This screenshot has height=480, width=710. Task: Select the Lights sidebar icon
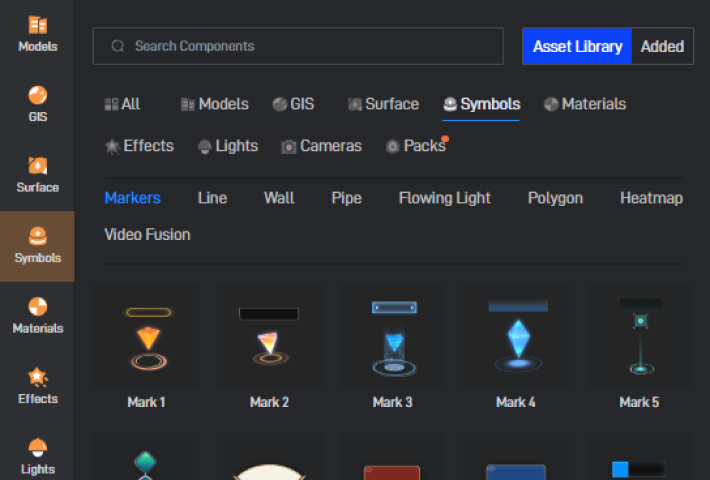tap(37, 455)
